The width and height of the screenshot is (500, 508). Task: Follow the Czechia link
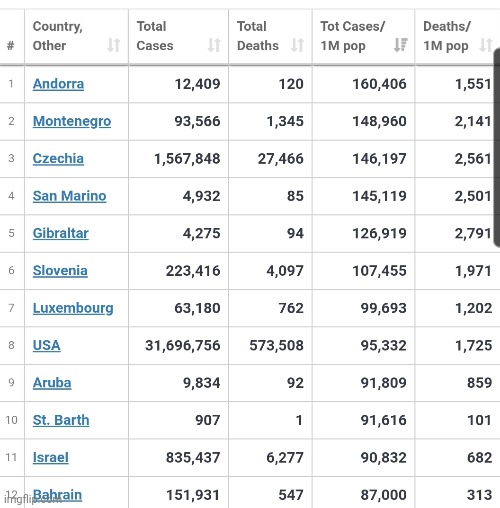(58, 159)
